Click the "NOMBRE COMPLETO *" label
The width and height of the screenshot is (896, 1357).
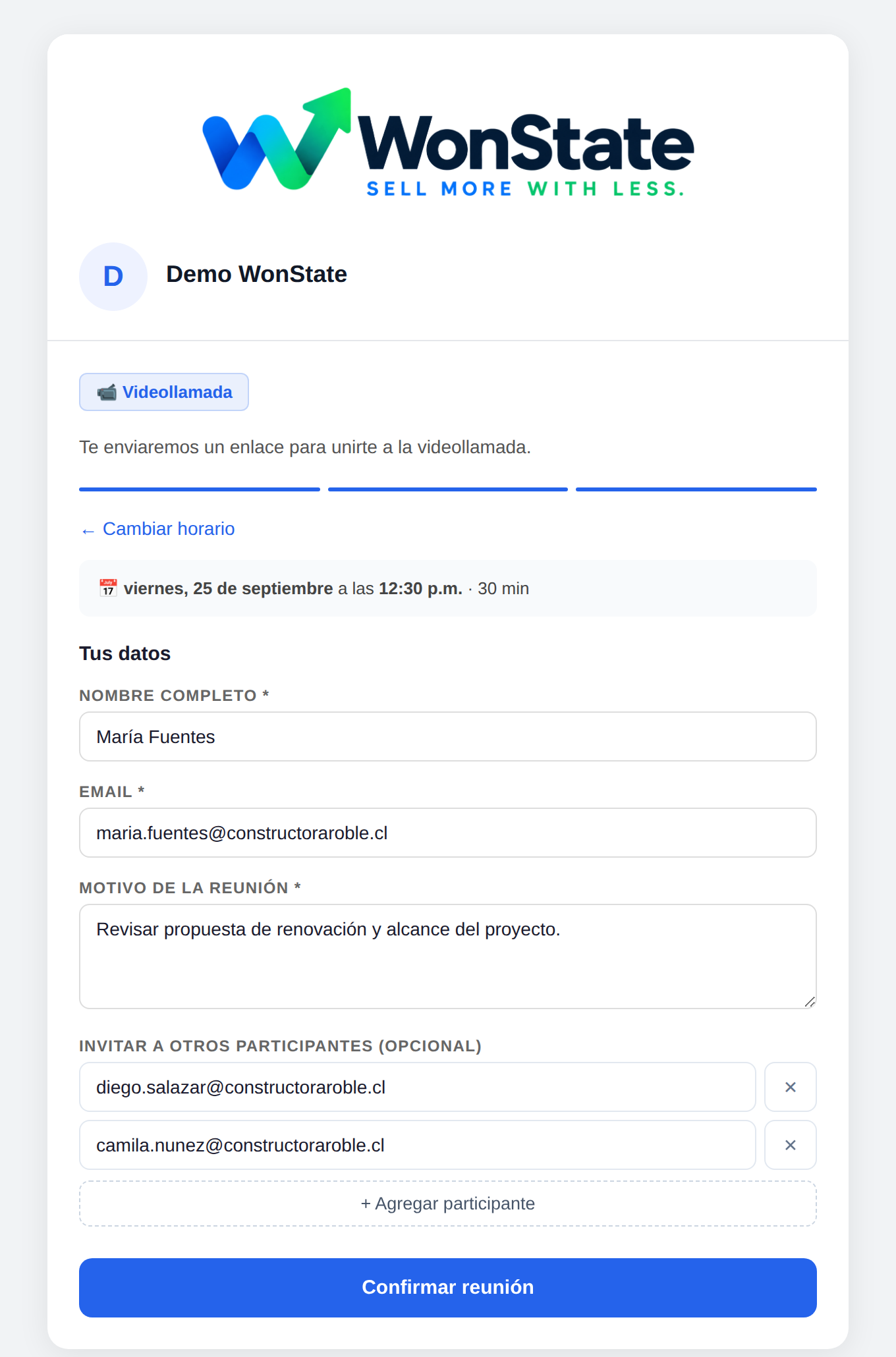pyautogui.click(x=174, y=696)
